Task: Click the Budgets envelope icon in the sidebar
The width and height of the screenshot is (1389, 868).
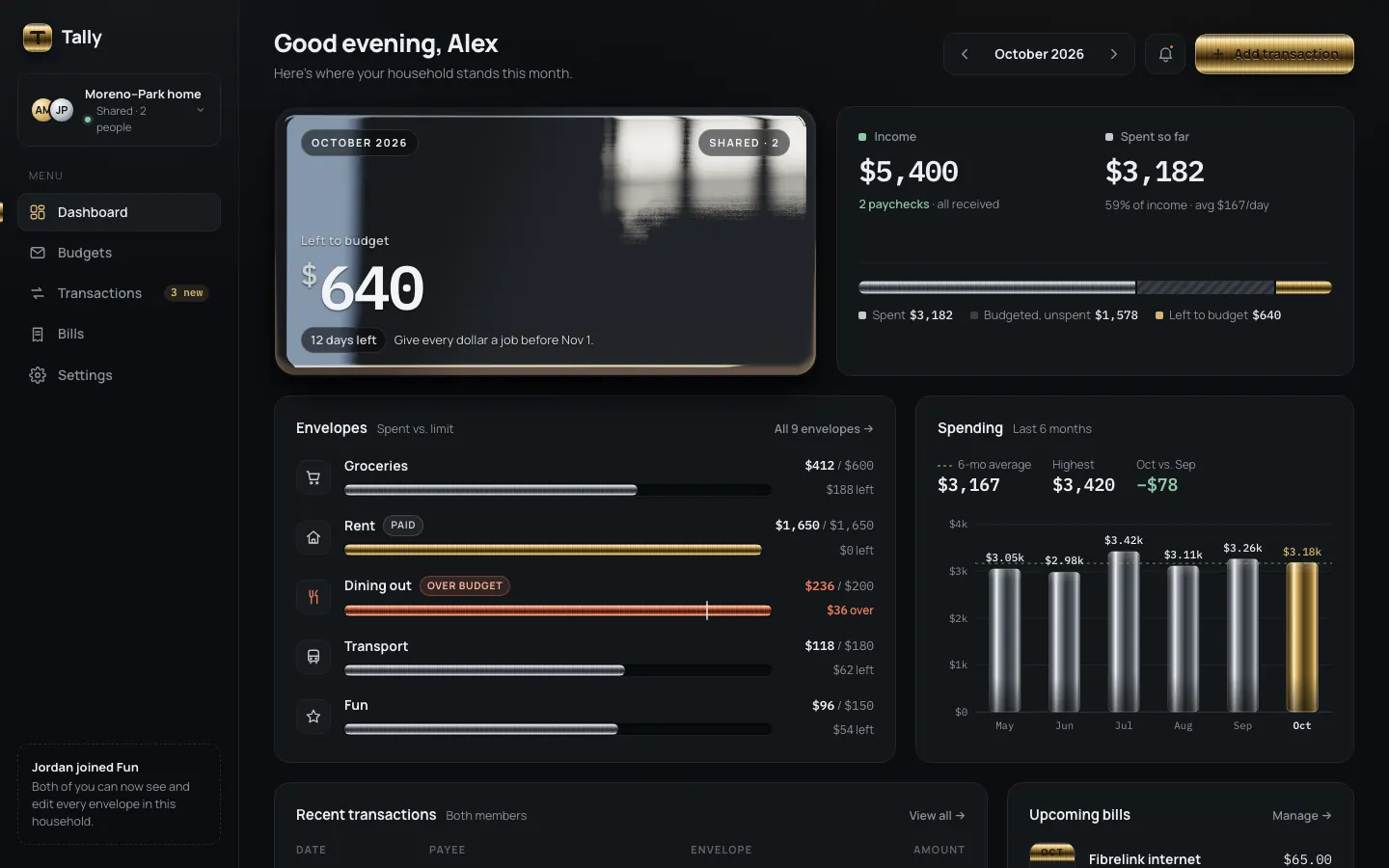Action: [x=38, y=253]
